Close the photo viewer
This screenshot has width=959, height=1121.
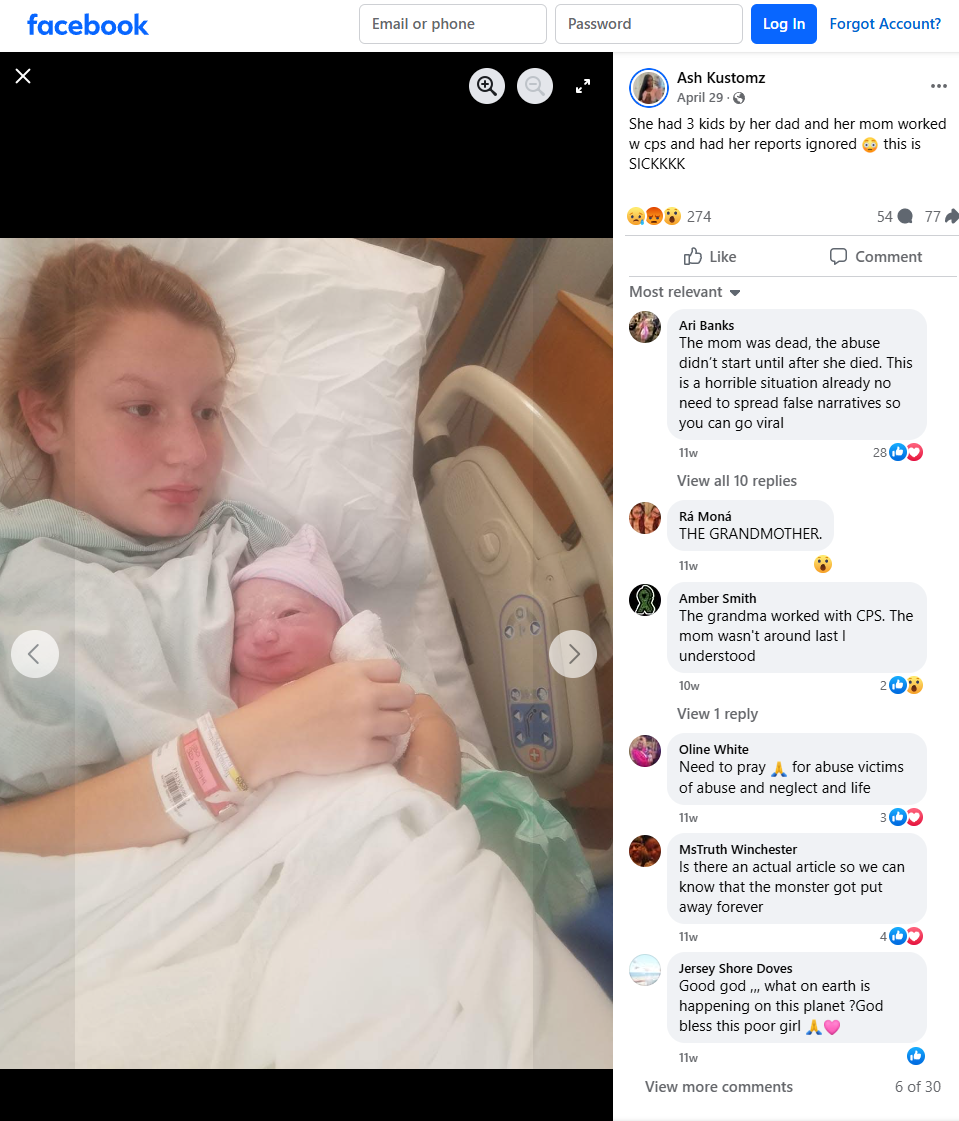click(x=23, y=76)
